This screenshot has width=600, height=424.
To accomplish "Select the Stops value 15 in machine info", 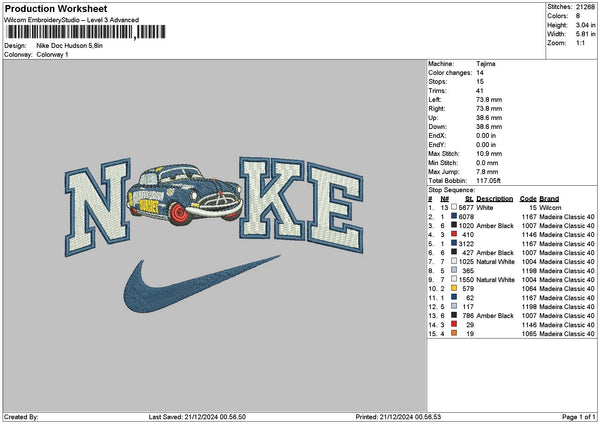I will click(x=480, y=82).
